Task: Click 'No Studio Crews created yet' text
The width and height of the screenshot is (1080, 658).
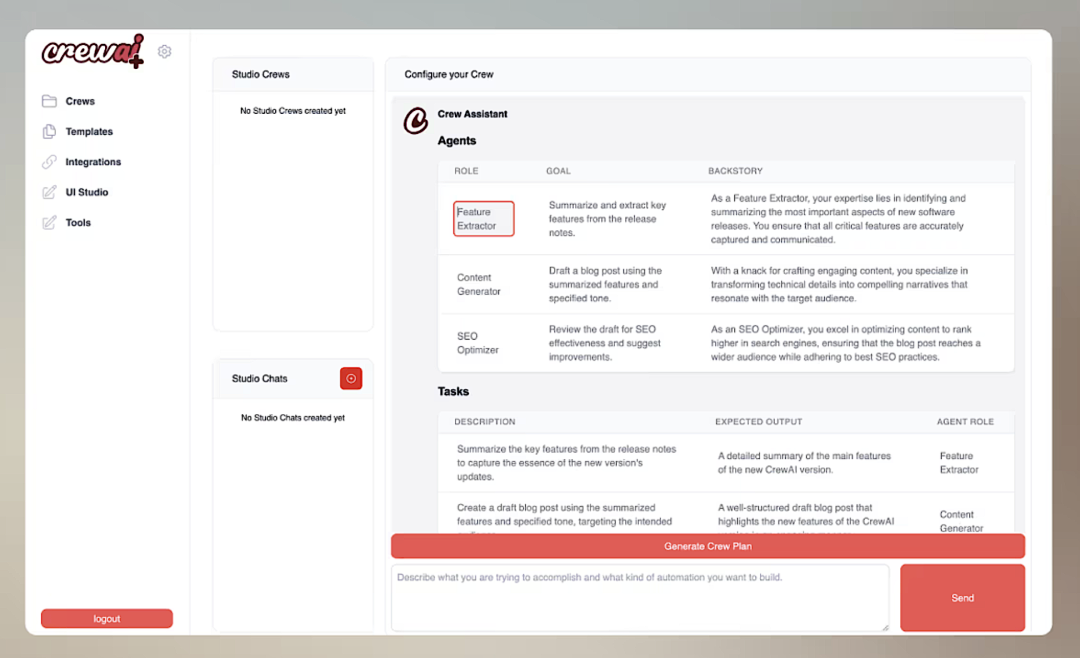Action: (293, 111)
